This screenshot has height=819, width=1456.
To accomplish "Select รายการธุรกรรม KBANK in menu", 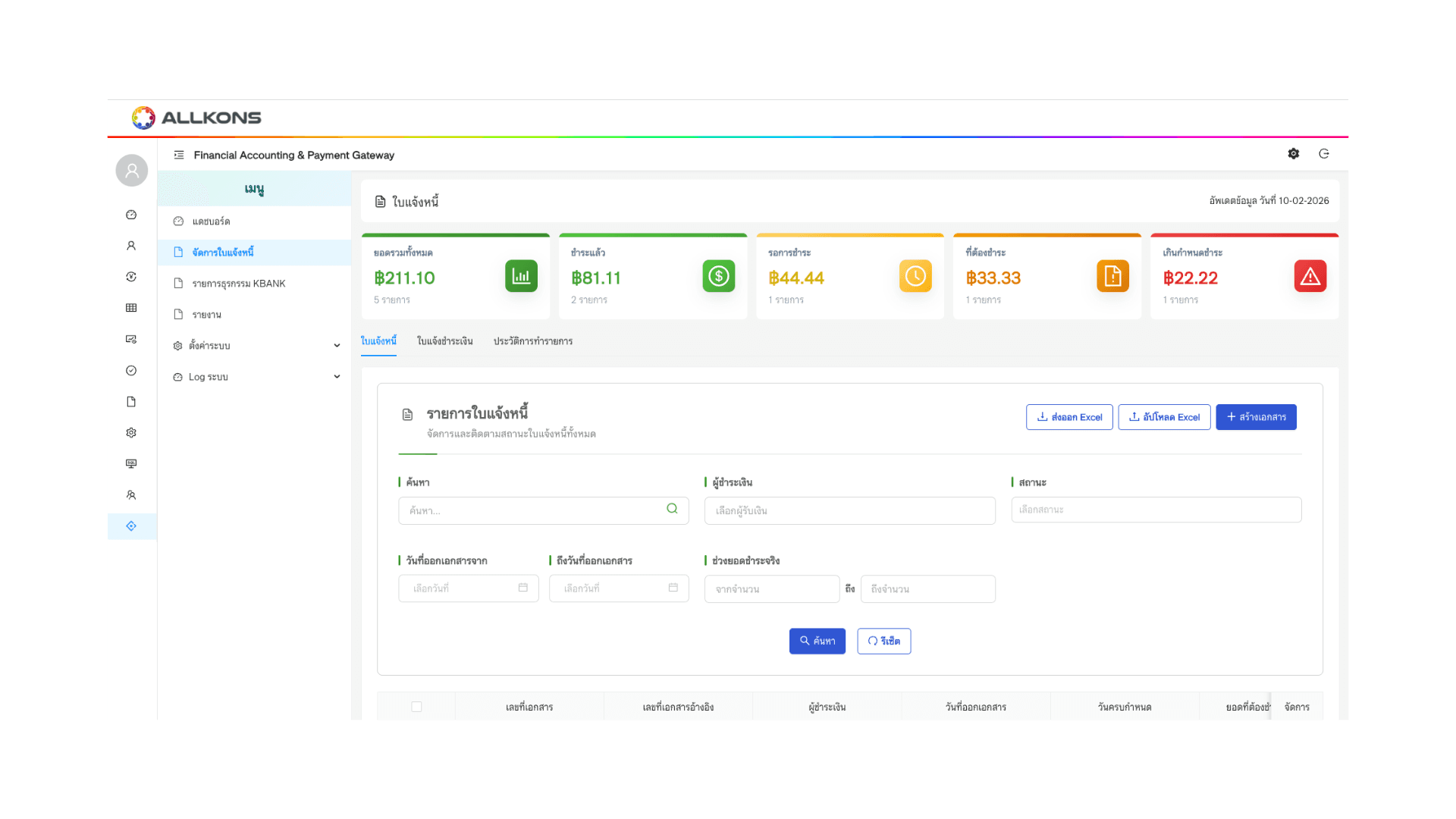I will click(238, 284).
